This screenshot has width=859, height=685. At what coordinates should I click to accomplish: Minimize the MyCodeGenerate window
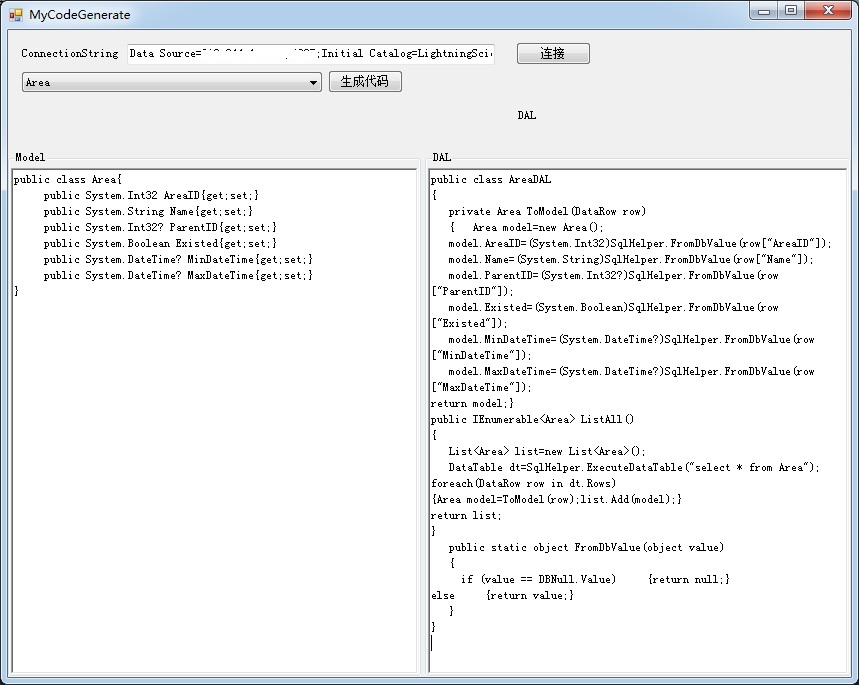[x=764, y=11]
